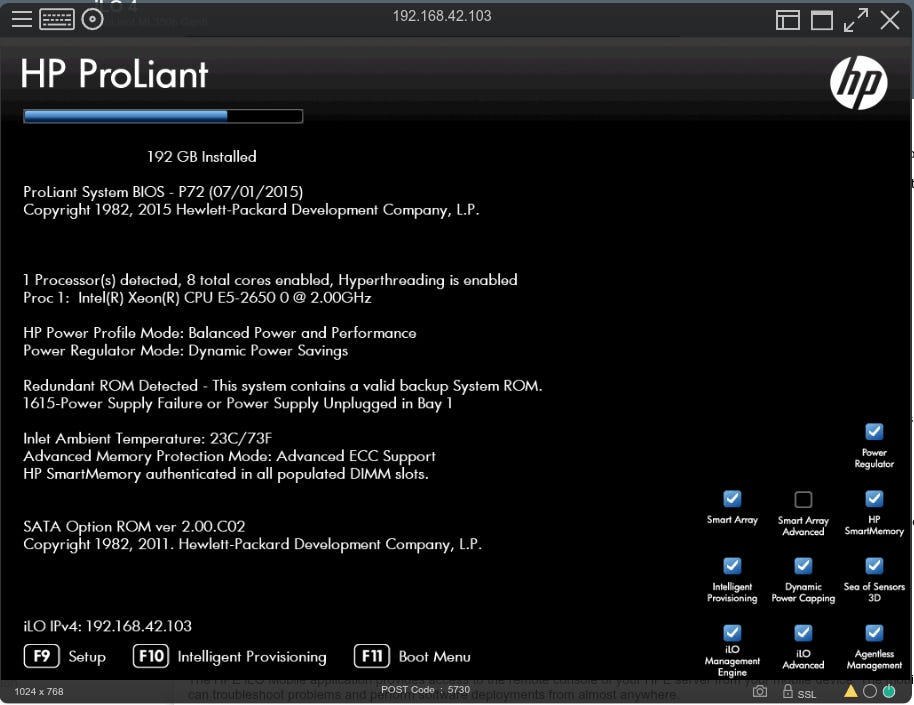Click the POST Code : 5730 status

(x=426, y=689)
